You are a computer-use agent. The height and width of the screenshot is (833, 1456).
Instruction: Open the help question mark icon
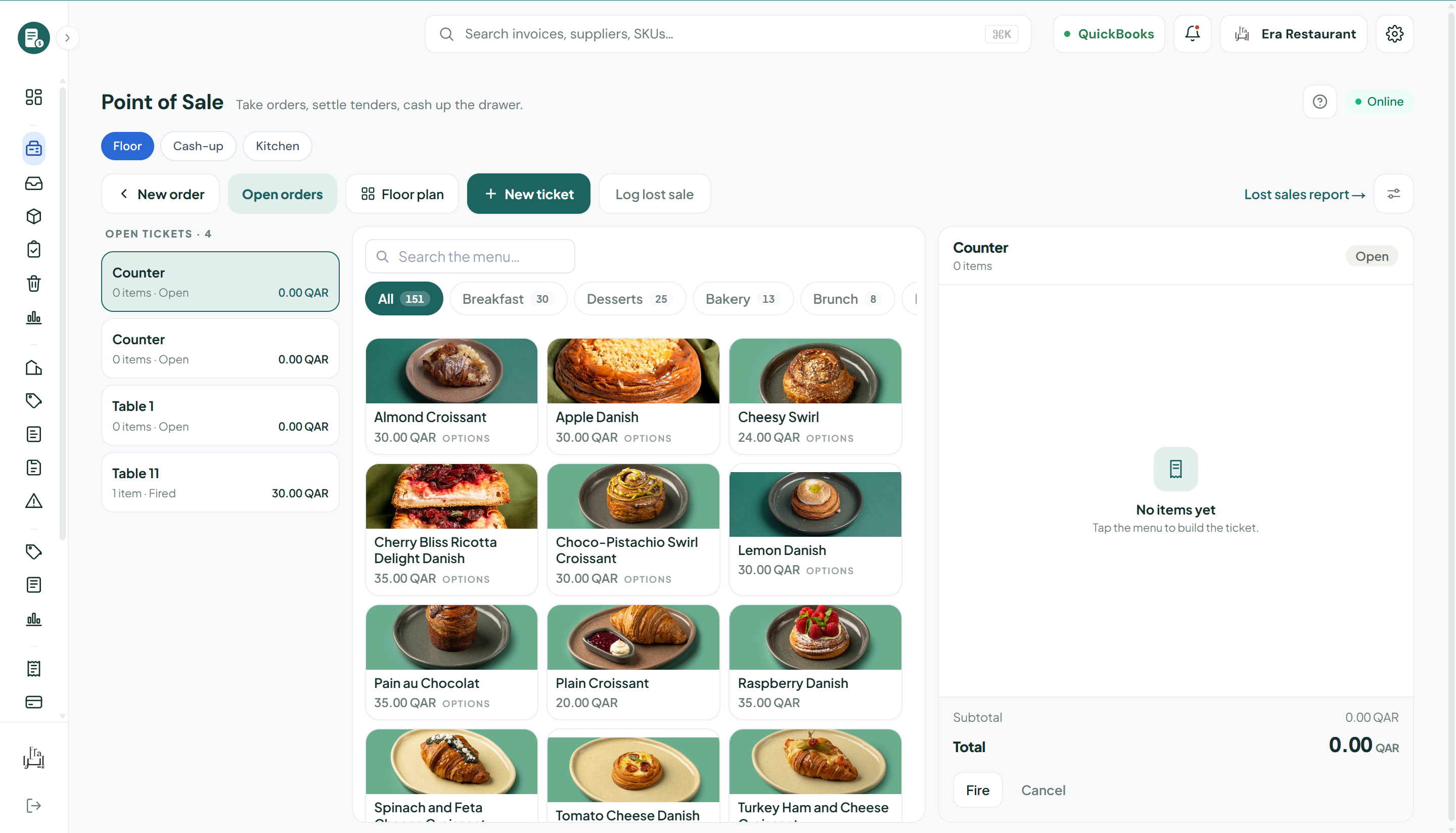(1320, 102)
